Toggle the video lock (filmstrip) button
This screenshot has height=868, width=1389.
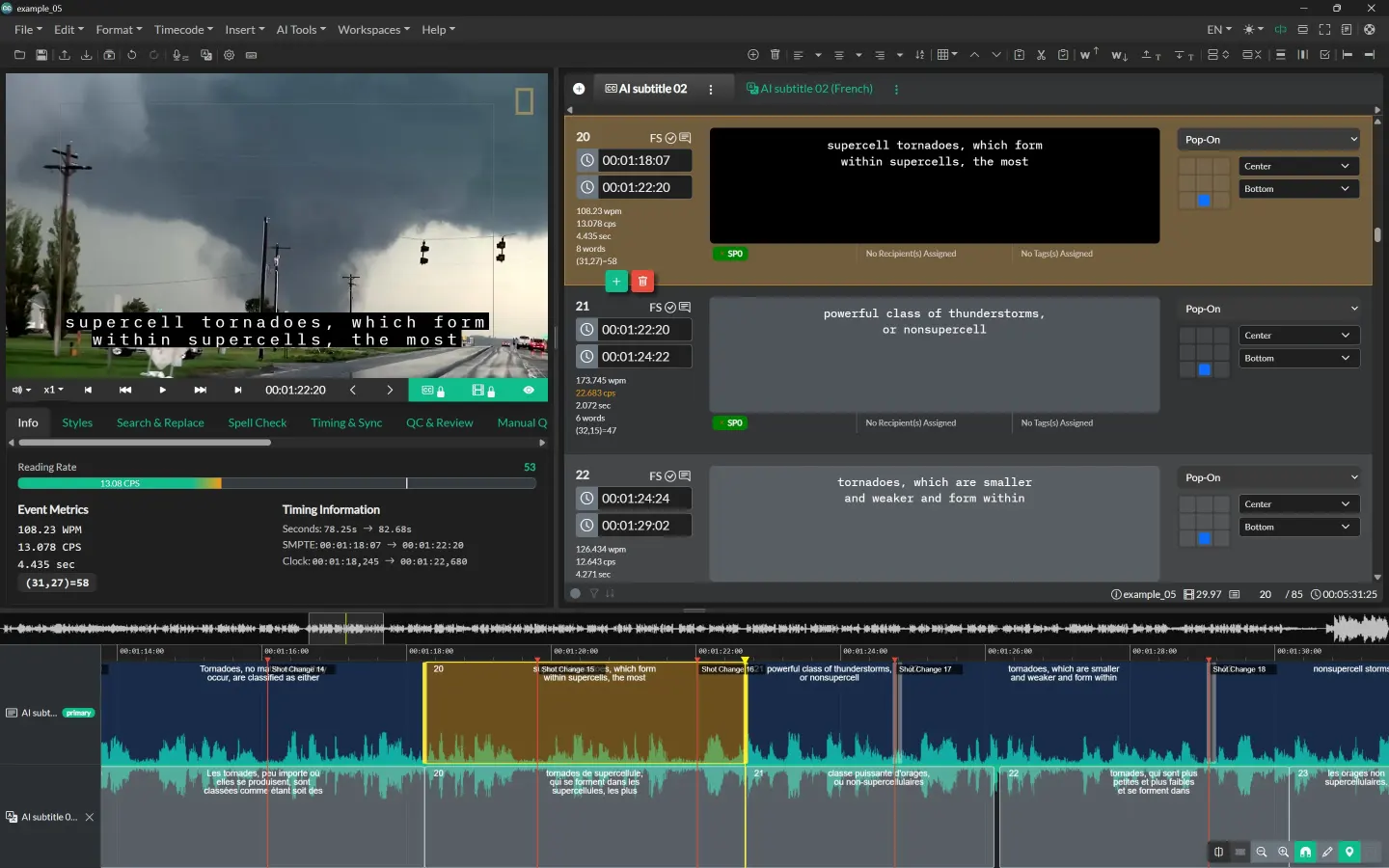point(482,391)
